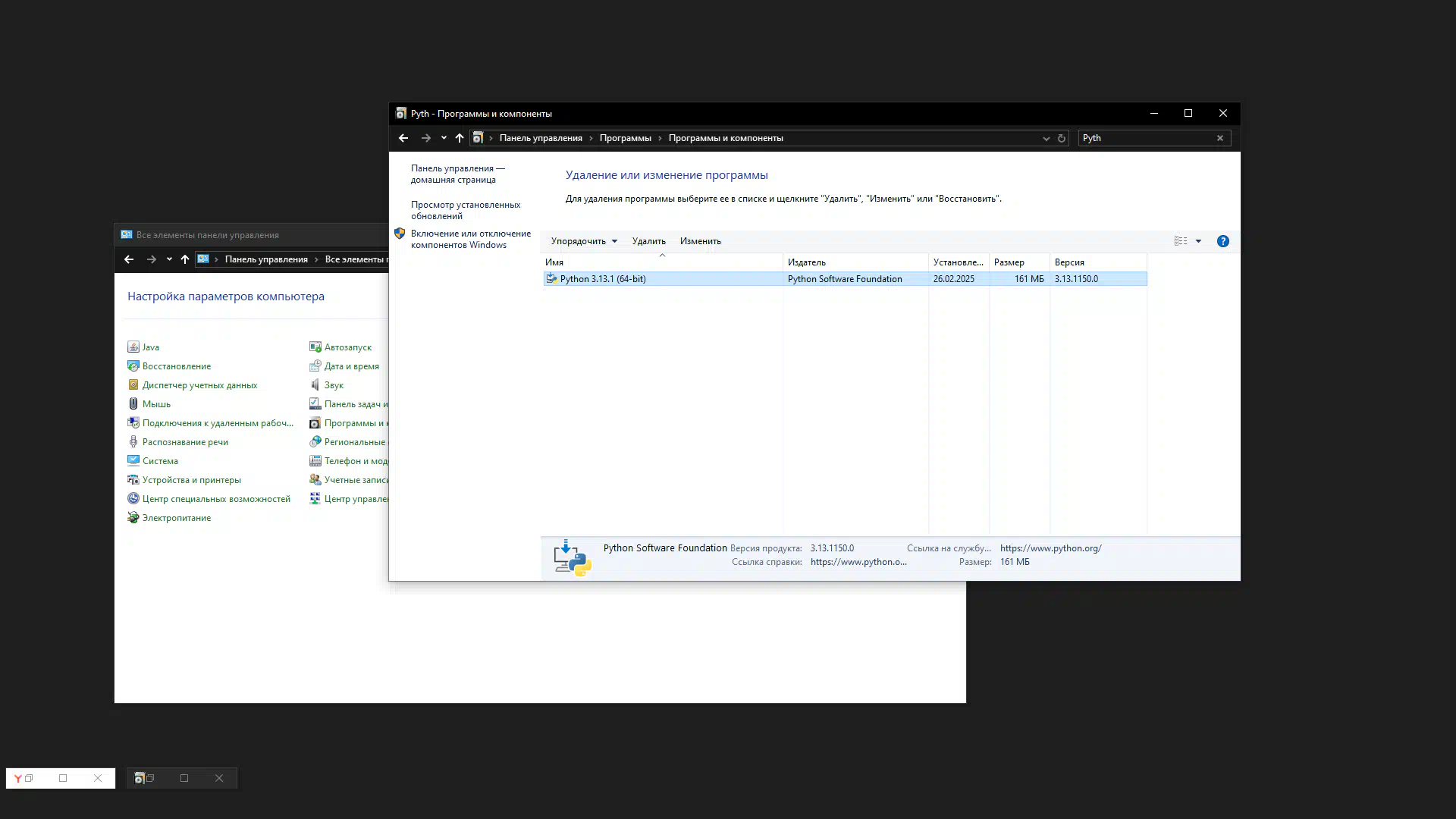Select 'Python 3.13.1 (64-bit)' row

click(845, 279)
